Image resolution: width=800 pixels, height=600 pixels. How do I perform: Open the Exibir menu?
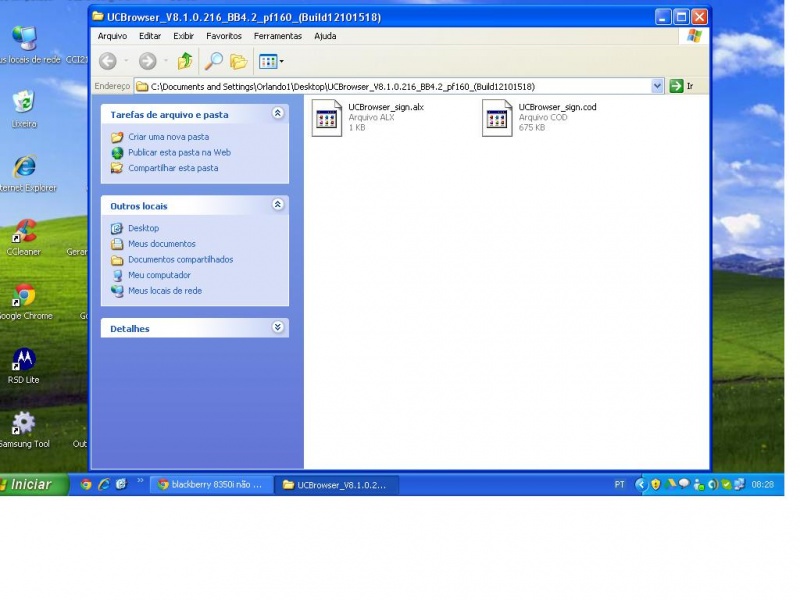(x=183, y=36)
